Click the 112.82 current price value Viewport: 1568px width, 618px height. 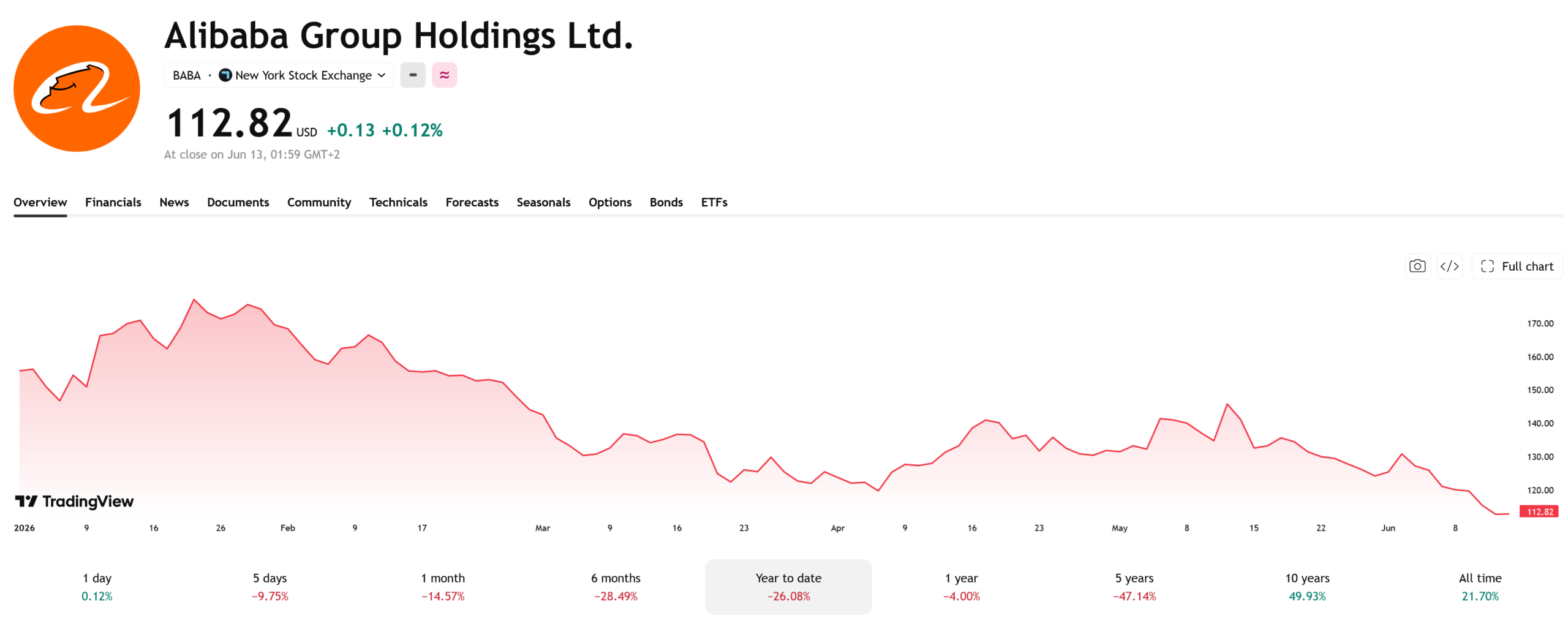tap(230, 122)
